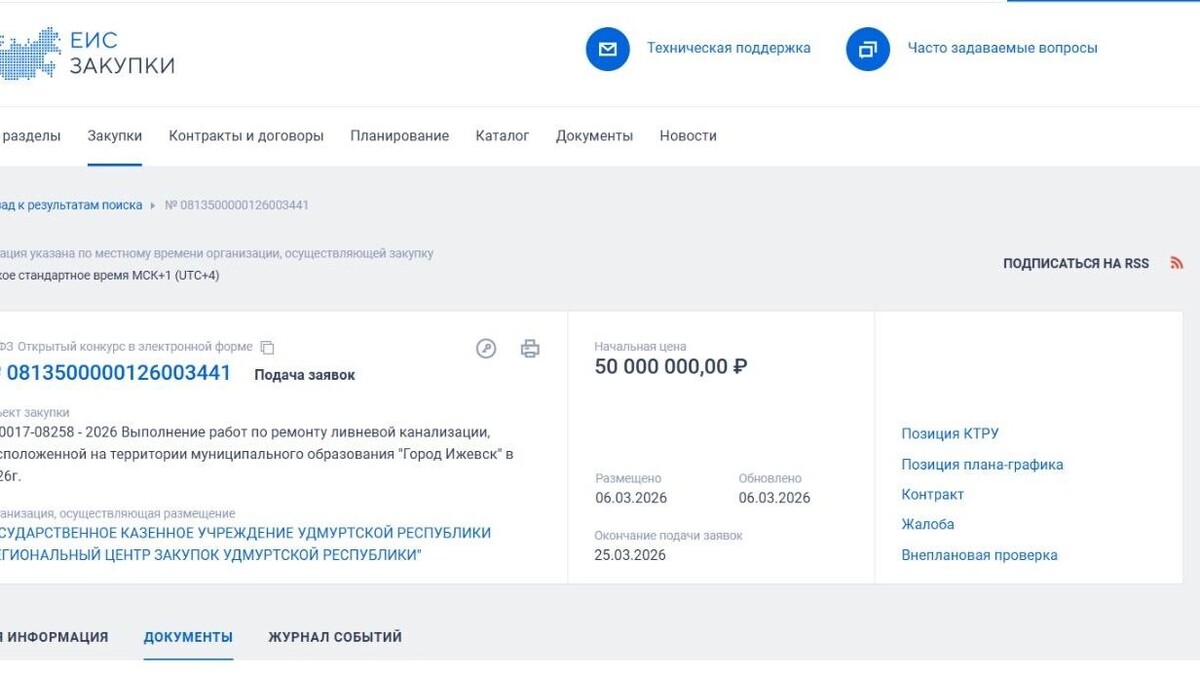The image size is (1200, 675).
Task: Print the purchase page via the printer icon
Action: pyautogui.click(x=530, y=349)
